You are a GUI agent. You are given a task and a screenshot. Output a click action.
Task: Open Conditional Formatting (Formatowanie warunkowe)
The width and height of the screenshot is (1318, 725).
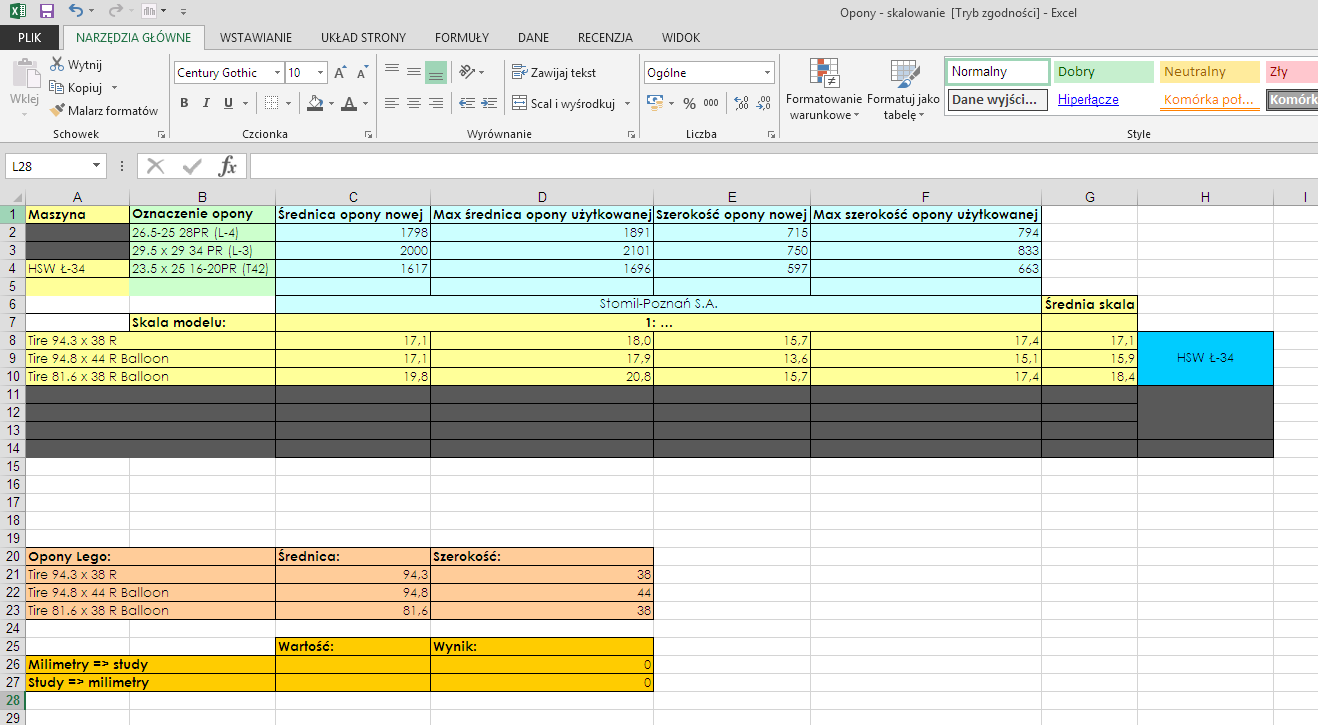tap(824, 89)
